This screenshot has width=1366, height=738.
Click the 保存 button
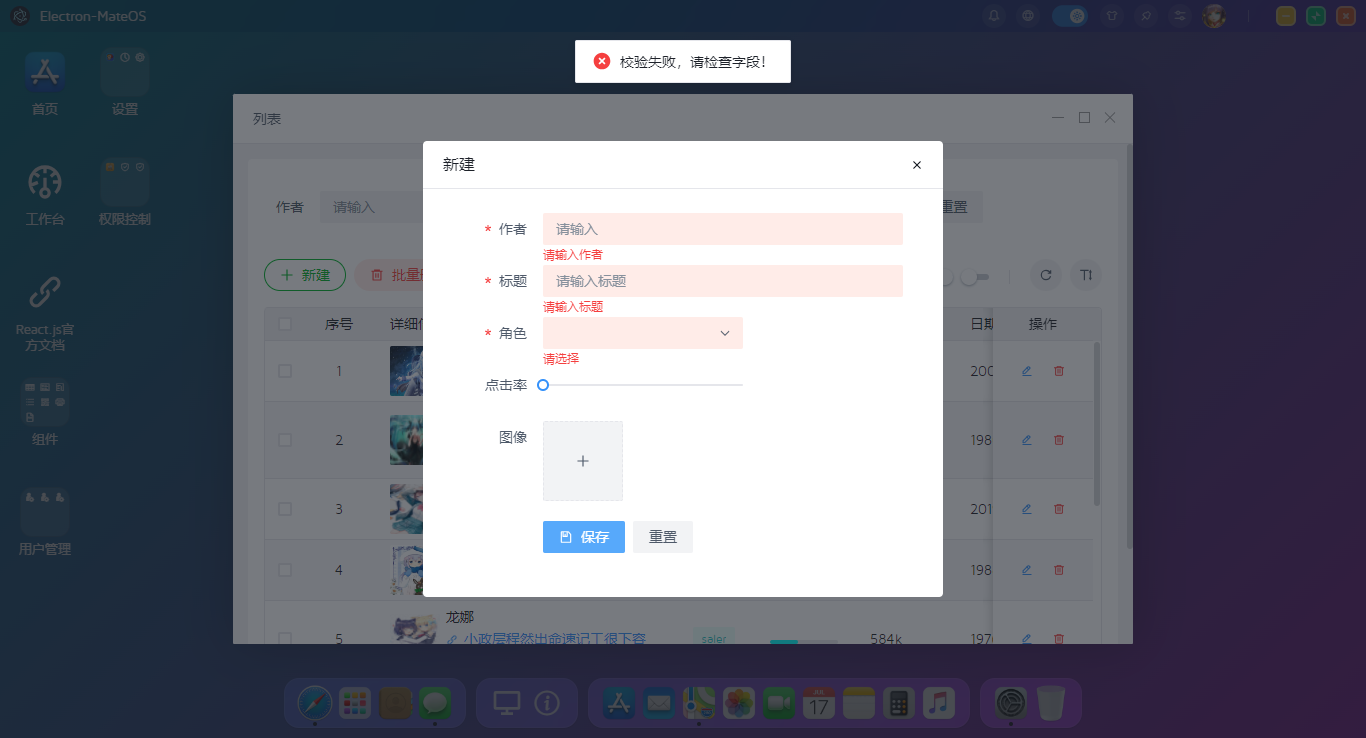click(x=583, y=537)
